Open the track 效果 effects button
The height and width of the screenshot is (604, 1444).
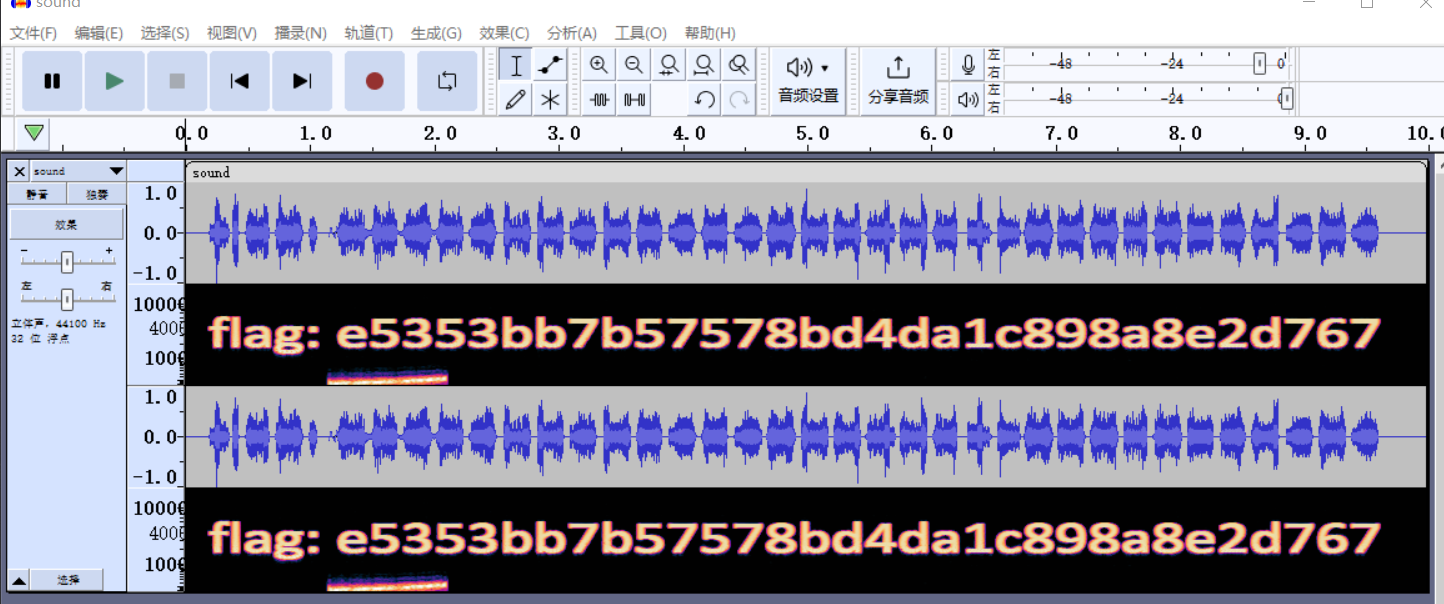tap(67, 224)
